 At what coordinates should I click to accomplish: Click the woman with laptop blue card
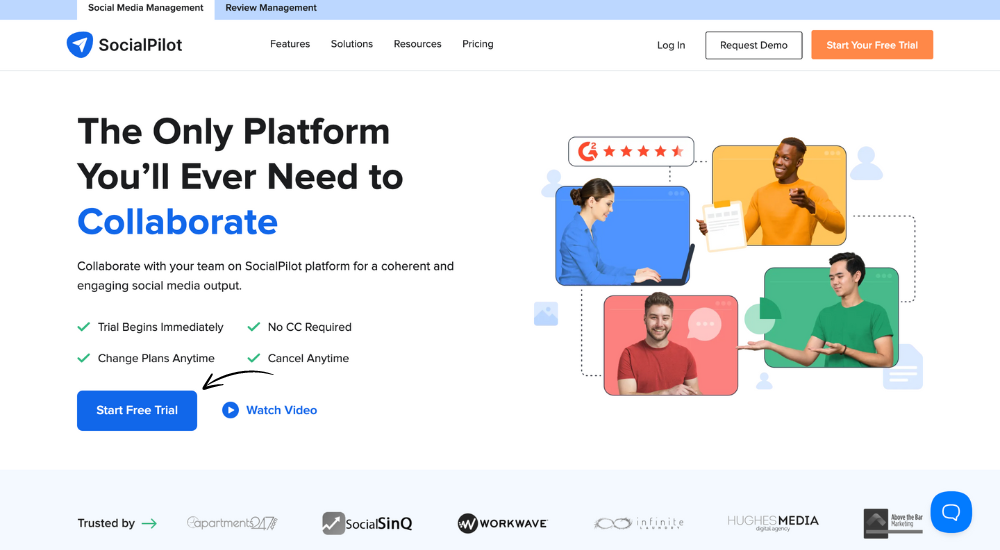tap(622, 235)
